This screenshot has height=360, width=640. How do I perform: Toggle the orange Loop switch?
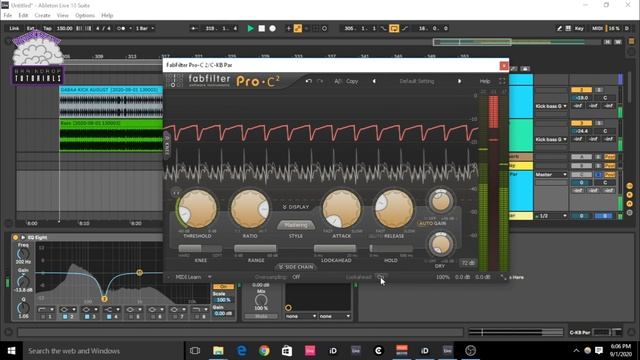tap(394, 28)
